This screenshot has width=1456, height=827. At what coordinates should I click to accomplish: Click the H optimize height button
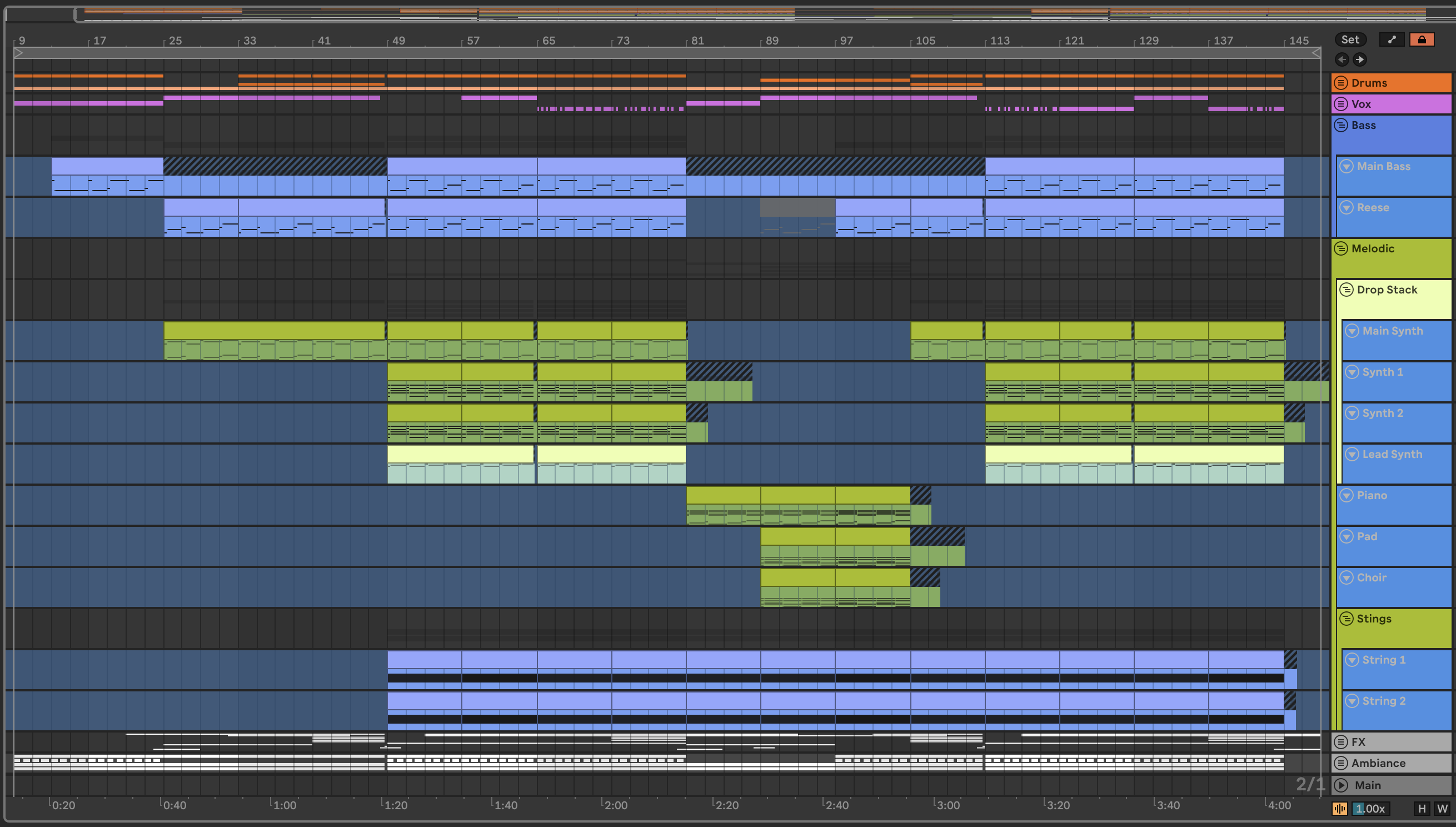1422,808
